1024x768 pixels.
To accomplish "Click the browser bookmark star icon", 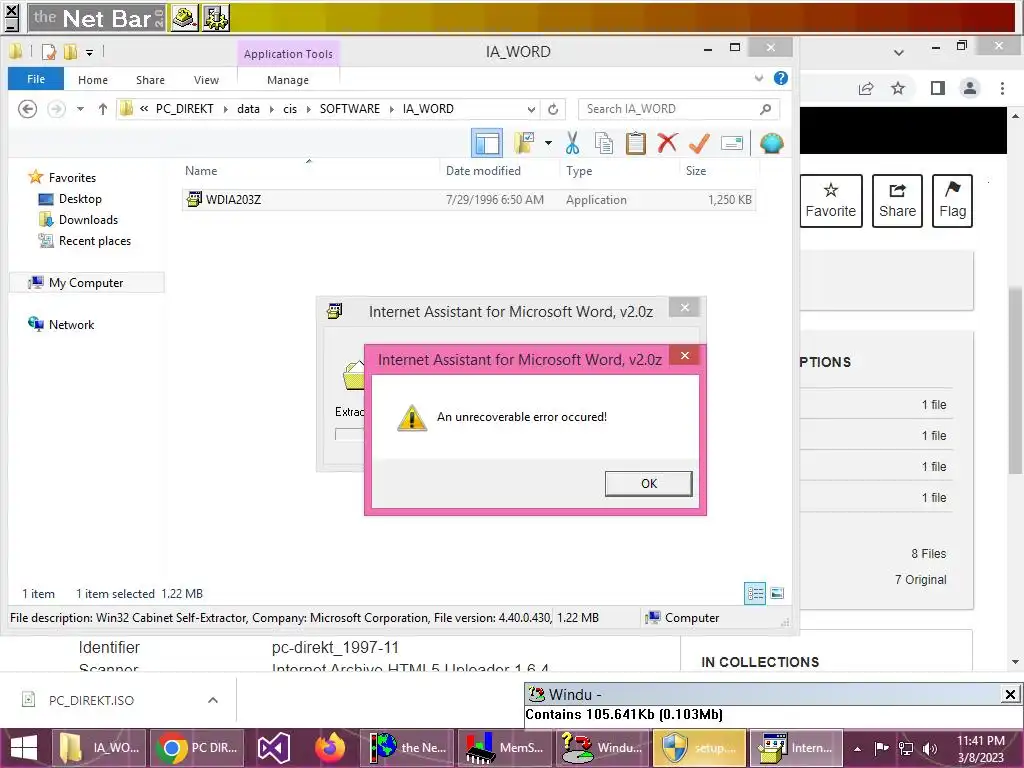I will (x=898, y=88).
